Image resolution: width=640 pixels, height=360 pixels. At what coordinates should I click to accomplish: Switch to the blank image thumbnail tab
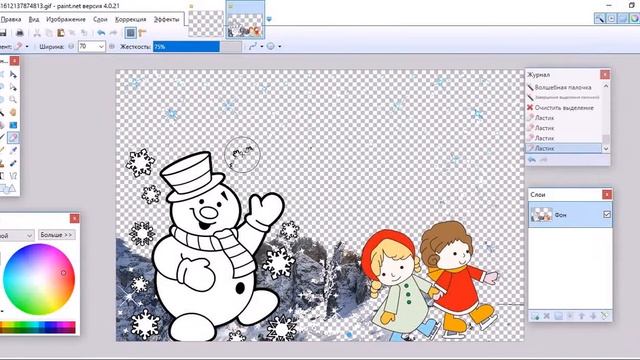tap(206, 23)
